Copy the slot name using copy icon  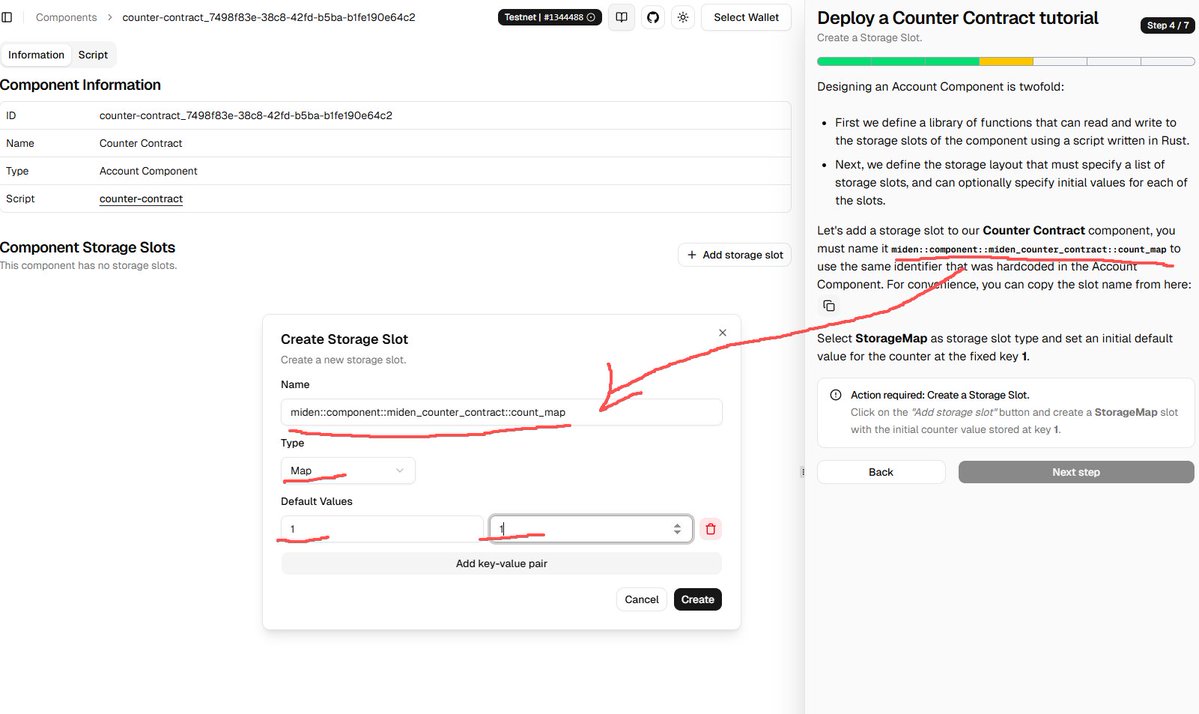pos(829,306)
